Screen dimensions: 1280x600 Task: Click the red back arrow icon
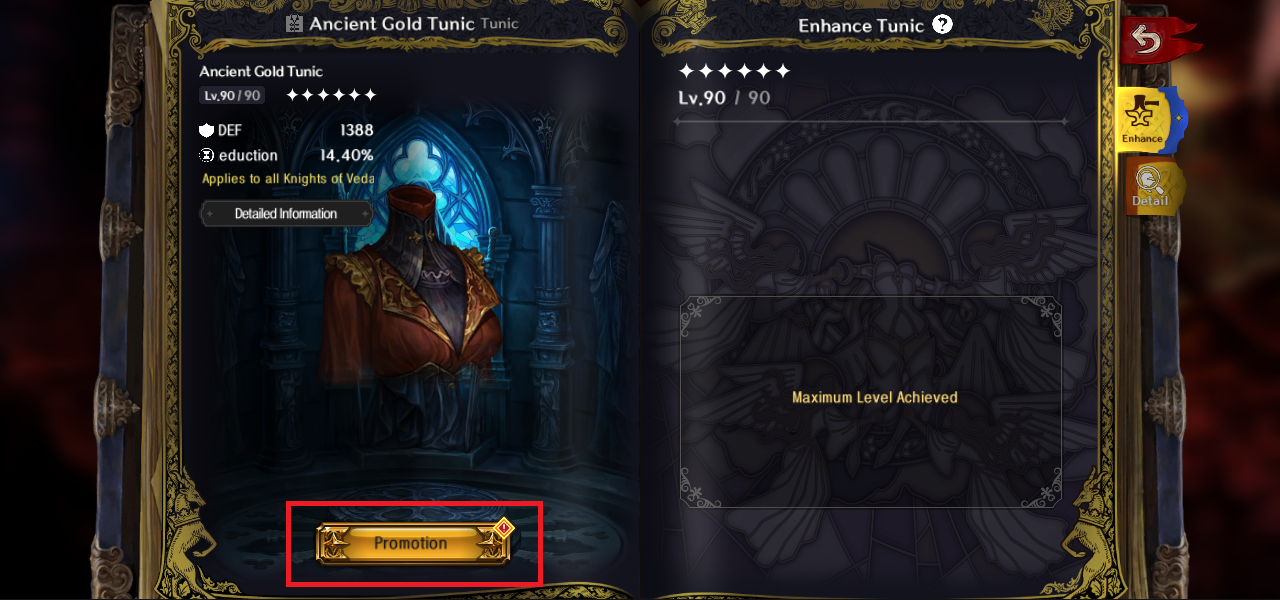(1145, 41)
